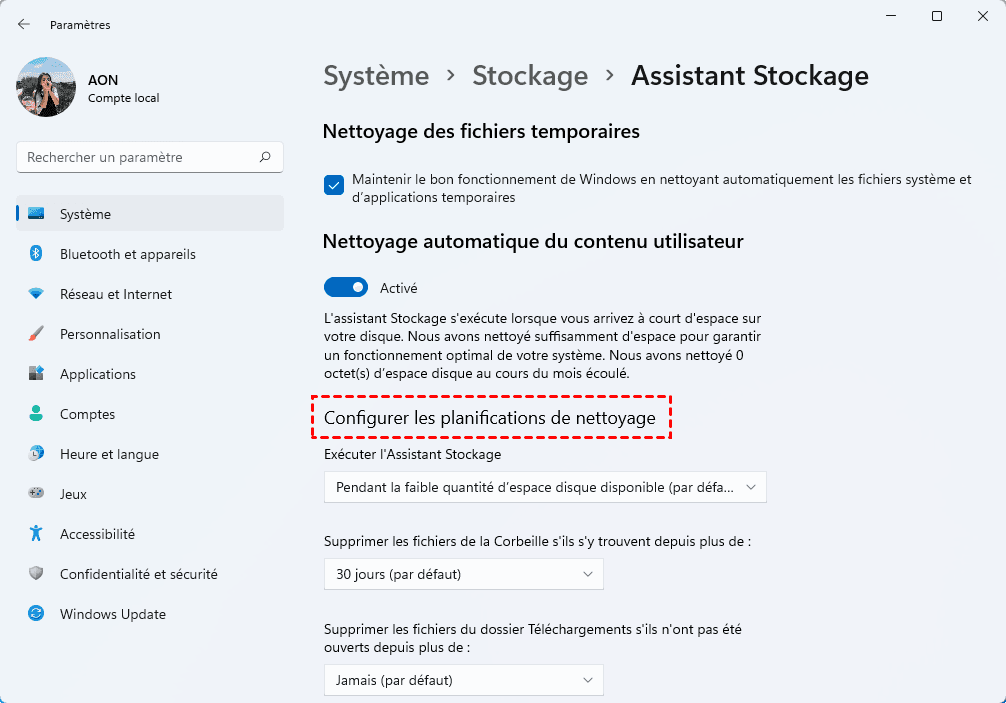The height and width of the screenshot is (703, 1006).
Task: Click the Windows Update sync icon
Action: pyautogui.click(x=36, y=614)
